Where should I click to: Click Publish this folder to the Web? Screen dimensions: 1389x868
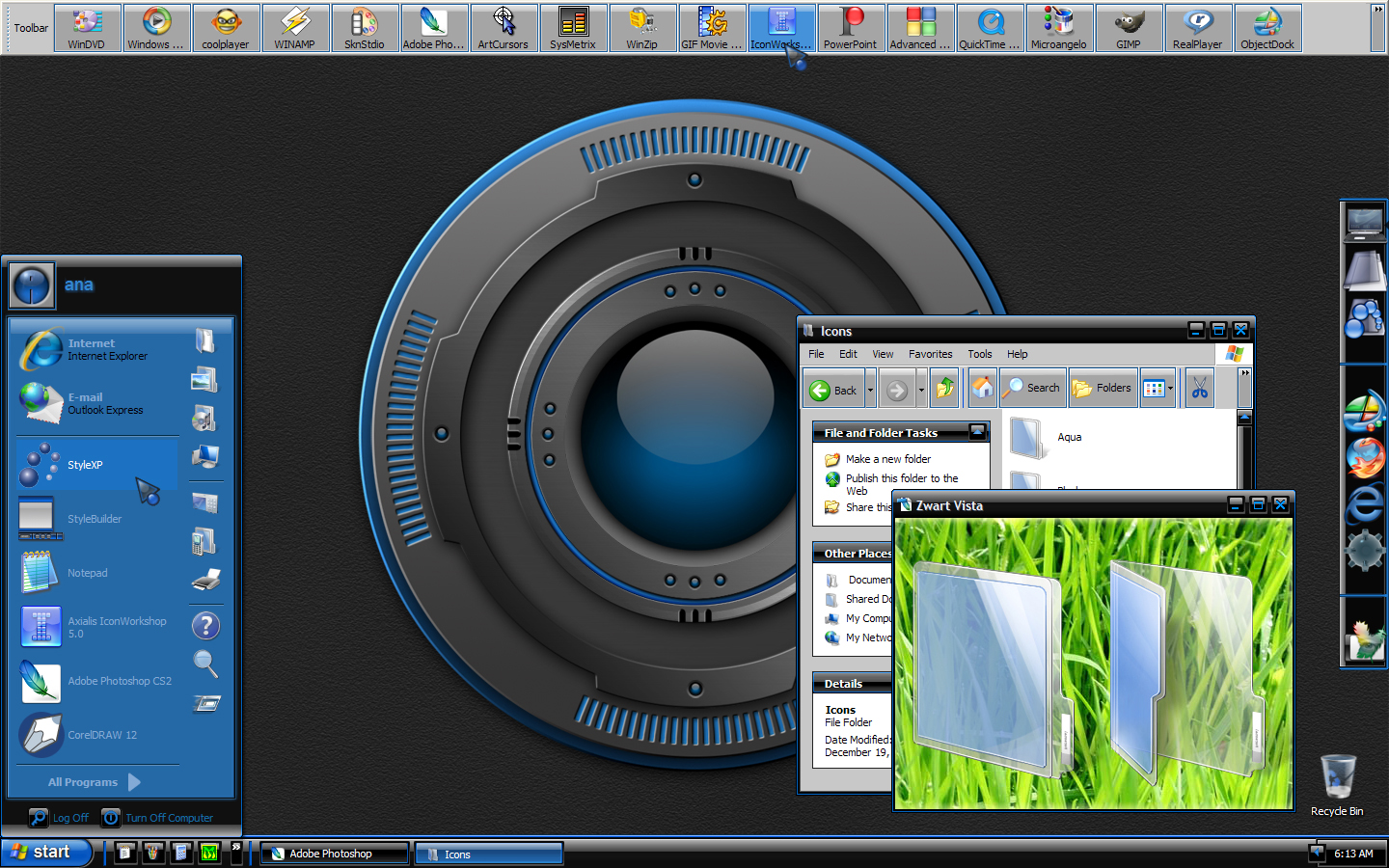pyautogui.click(x=902, y=484)
